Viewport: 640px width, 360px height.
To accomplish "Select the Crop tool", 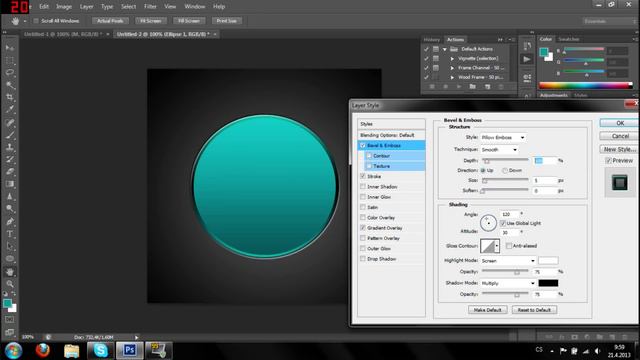I will click(x=9, y=97).
